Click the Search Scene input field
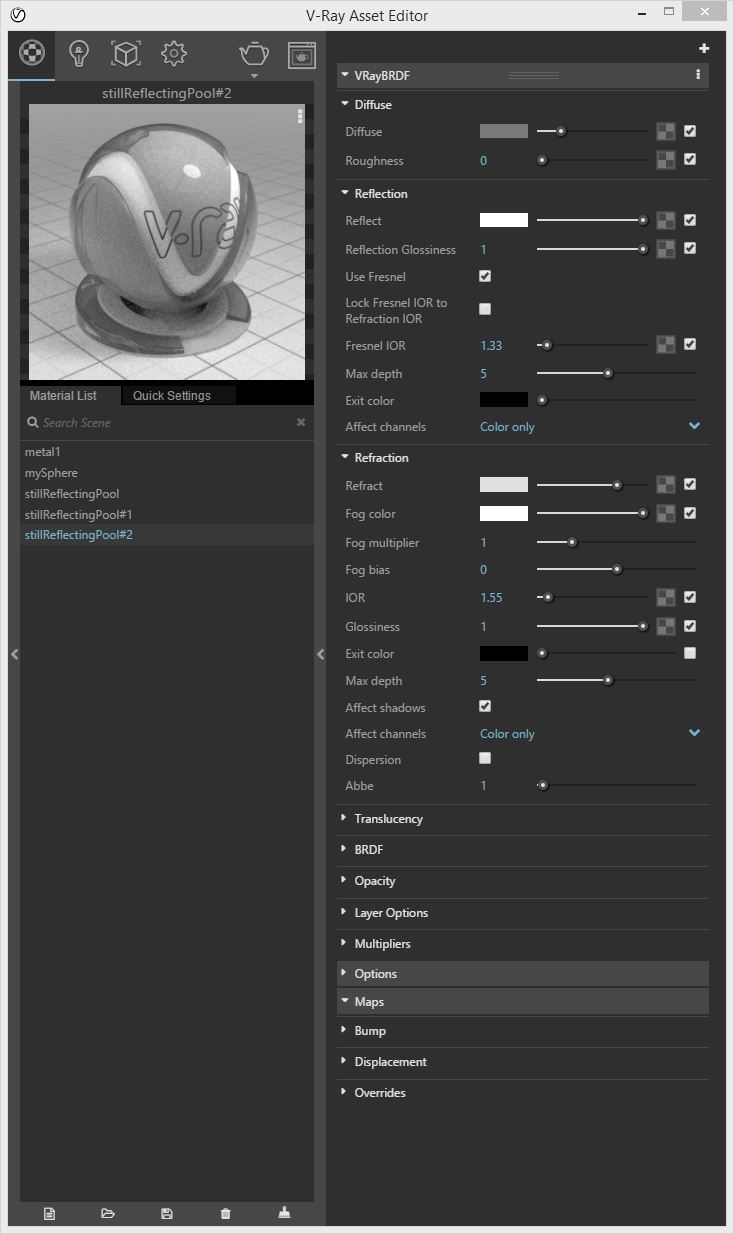The height and width of the screenshot is (1234, 734). [165, 423]
